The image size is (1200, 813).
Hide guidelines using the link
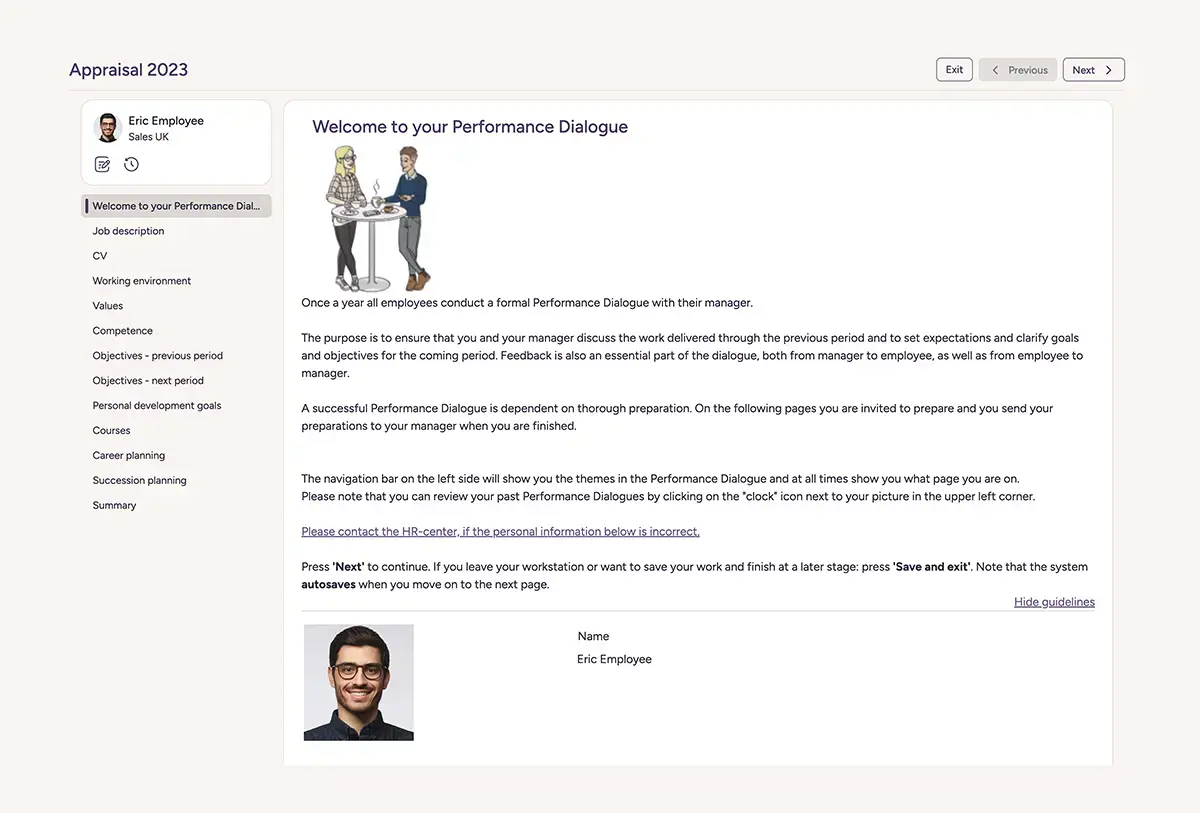coord(1054,602)
